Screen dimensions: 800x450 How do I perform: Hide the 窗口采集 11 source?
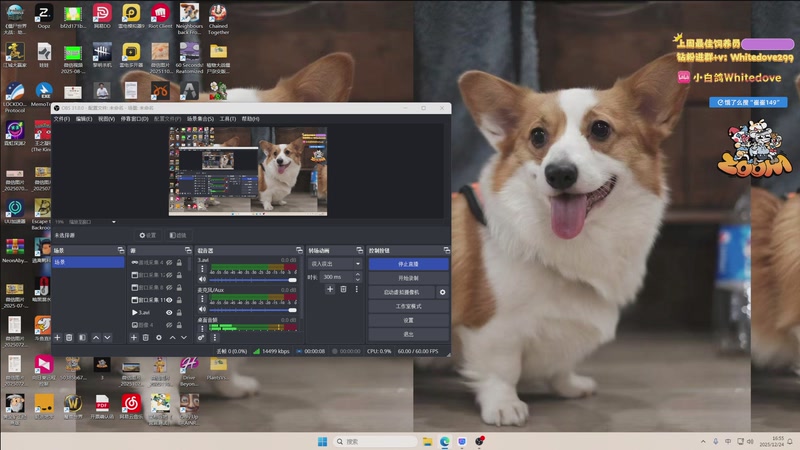[x=169, y=300]
